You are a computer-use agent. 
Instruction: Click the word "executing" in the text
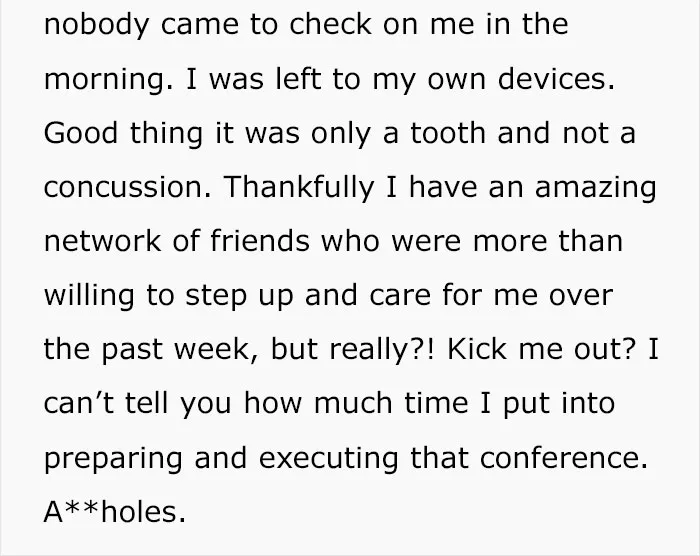(328, 458)
